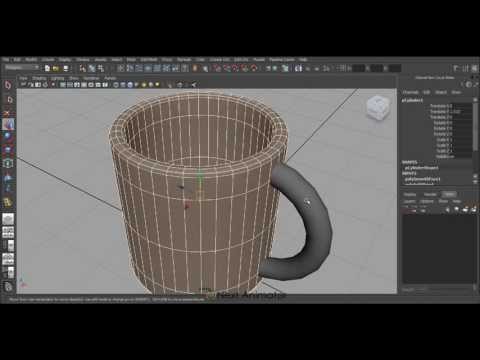480x360 pixels.
Task: Activate the Move tool in toolbox
Action: (8, 124)
